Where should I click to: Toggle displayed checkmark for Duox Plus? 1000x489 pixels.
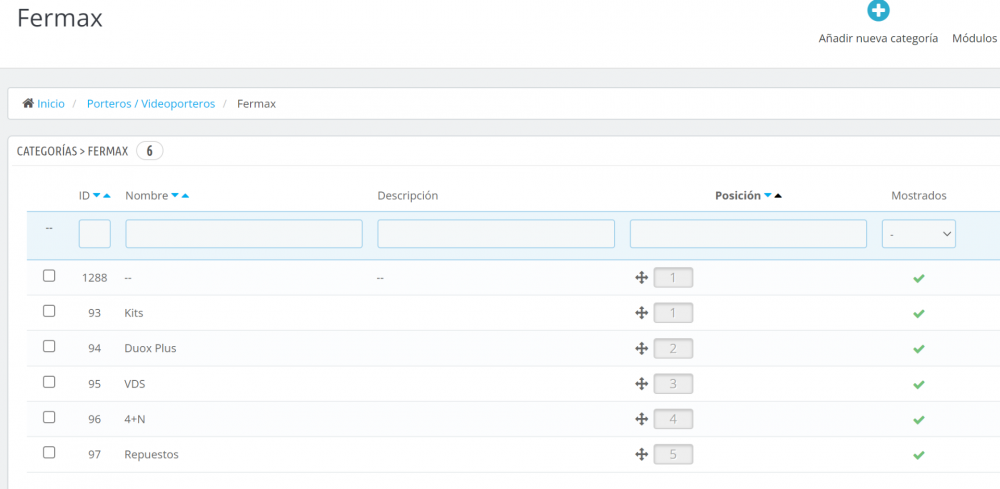(x=918, y=349)
